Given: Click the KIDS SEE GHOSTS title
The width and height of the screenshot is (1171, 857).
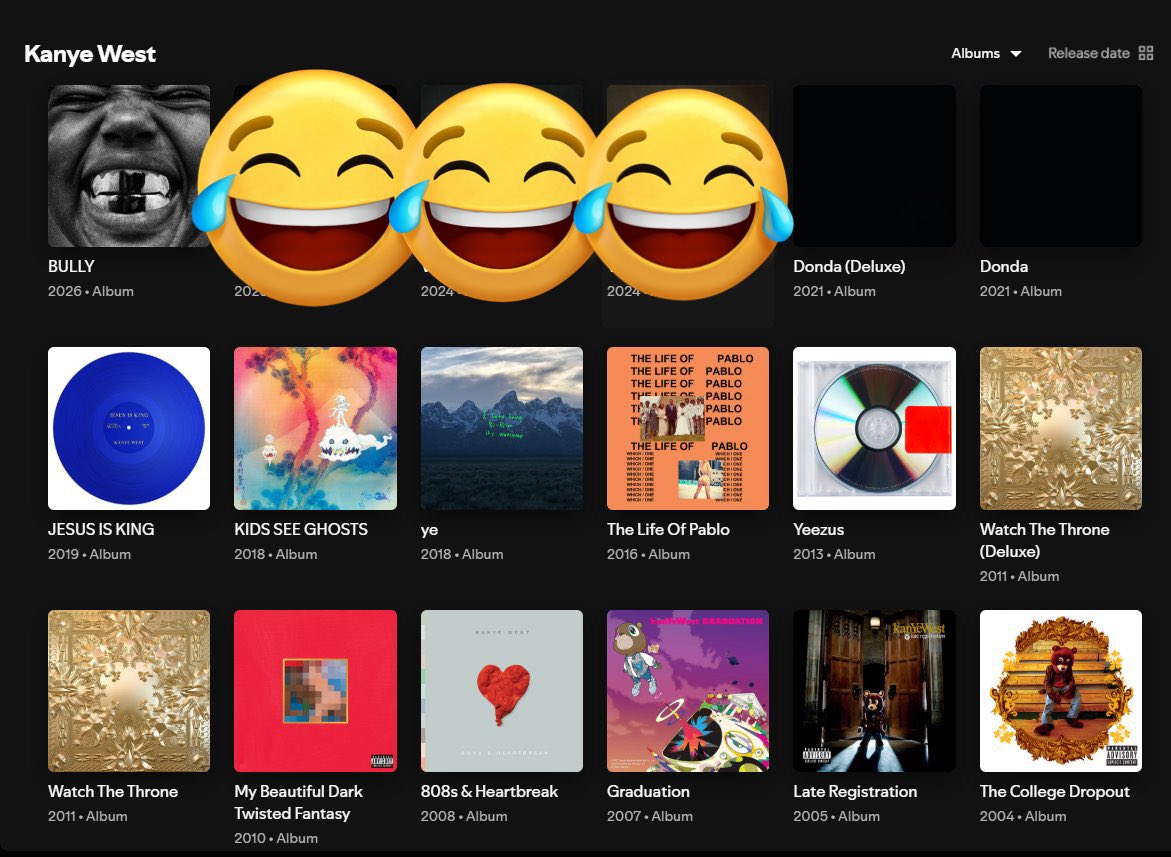Looking at the screenshot, I should click(x=301, y=529).
